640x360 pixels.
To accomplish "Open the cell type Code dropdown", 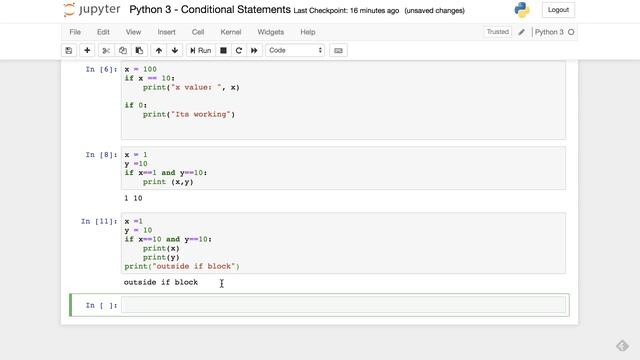I will 295,51.
